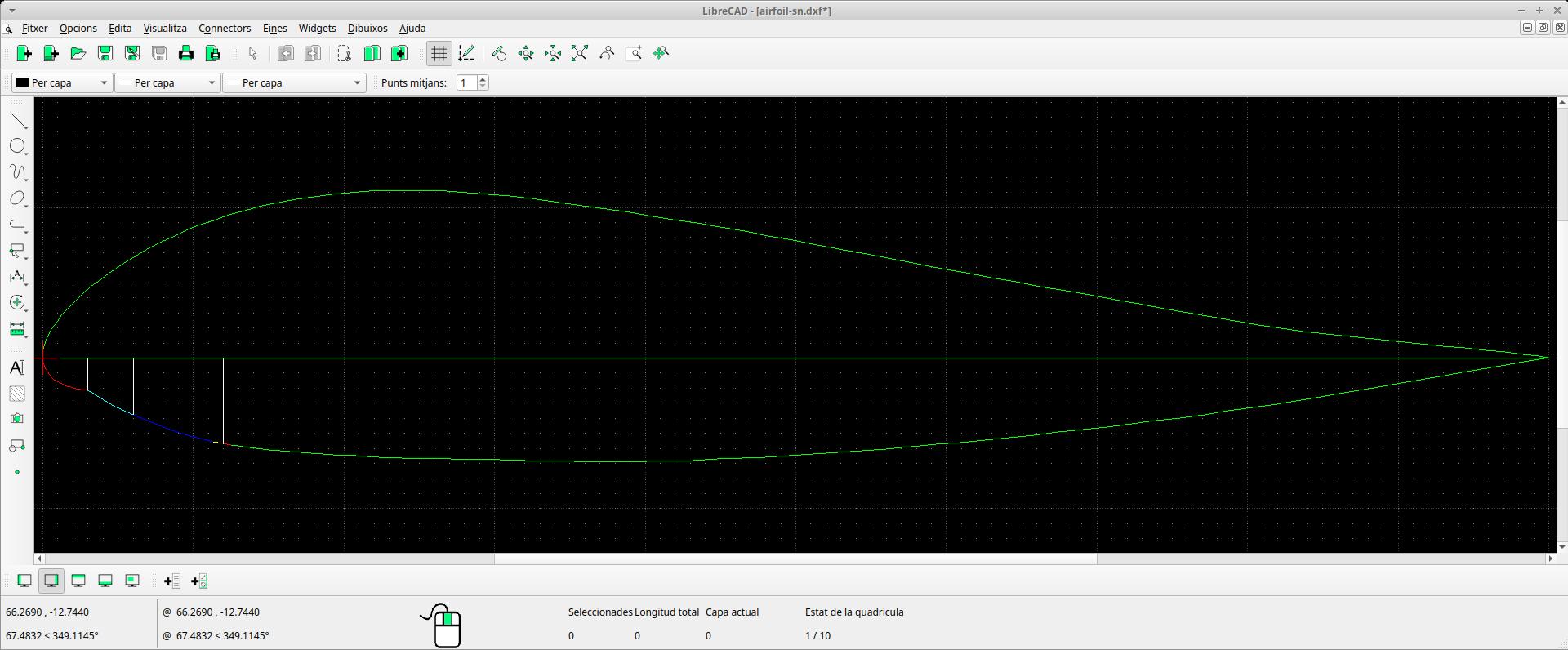Open the line width 'Per capa' dropdown
1568x650 pixels.
pos(167,82)
